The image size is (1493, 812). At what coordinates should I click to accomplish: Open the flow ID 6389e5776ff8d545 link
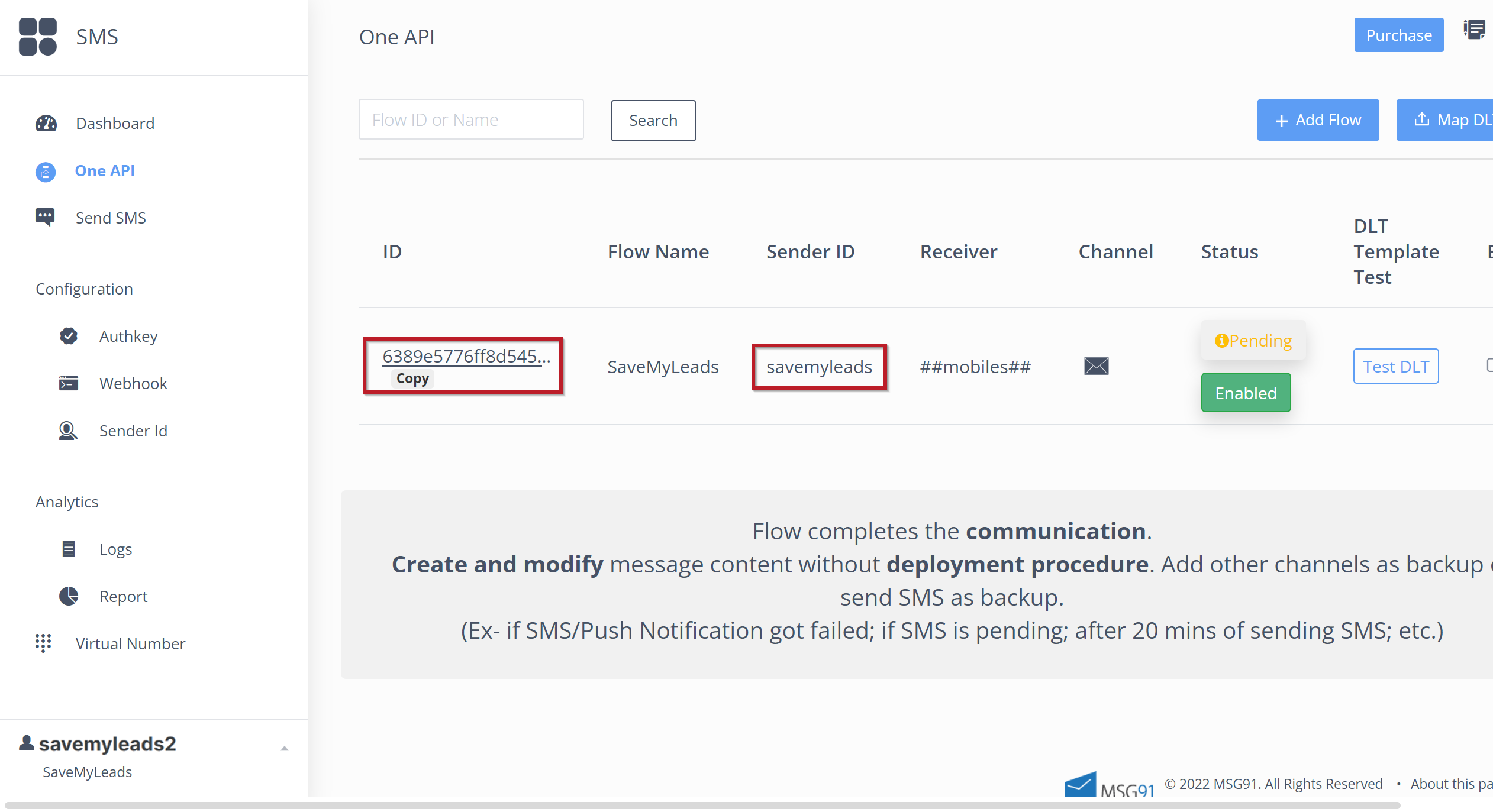click(467, 355)
